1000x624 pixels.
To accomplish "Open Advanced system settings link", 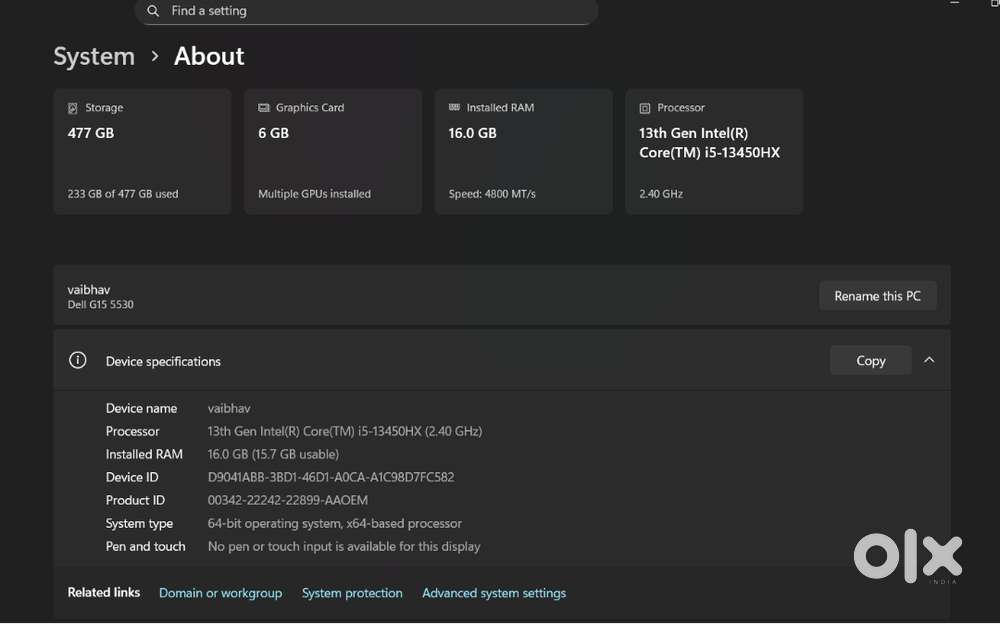I will coord(494,593).
